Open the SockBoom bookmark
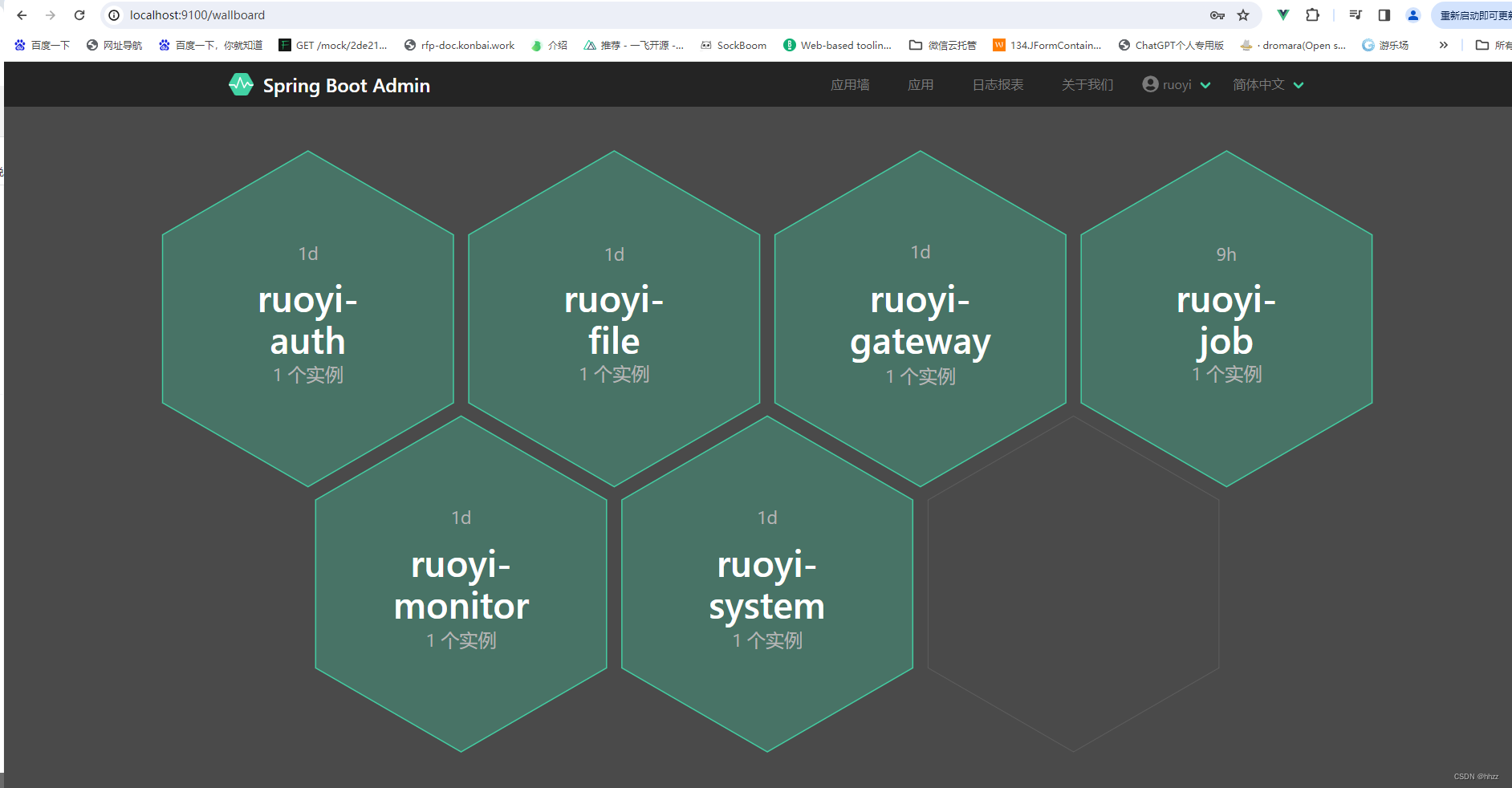The width and height of the screenshot is (1512, 788). tap(734, 45)
